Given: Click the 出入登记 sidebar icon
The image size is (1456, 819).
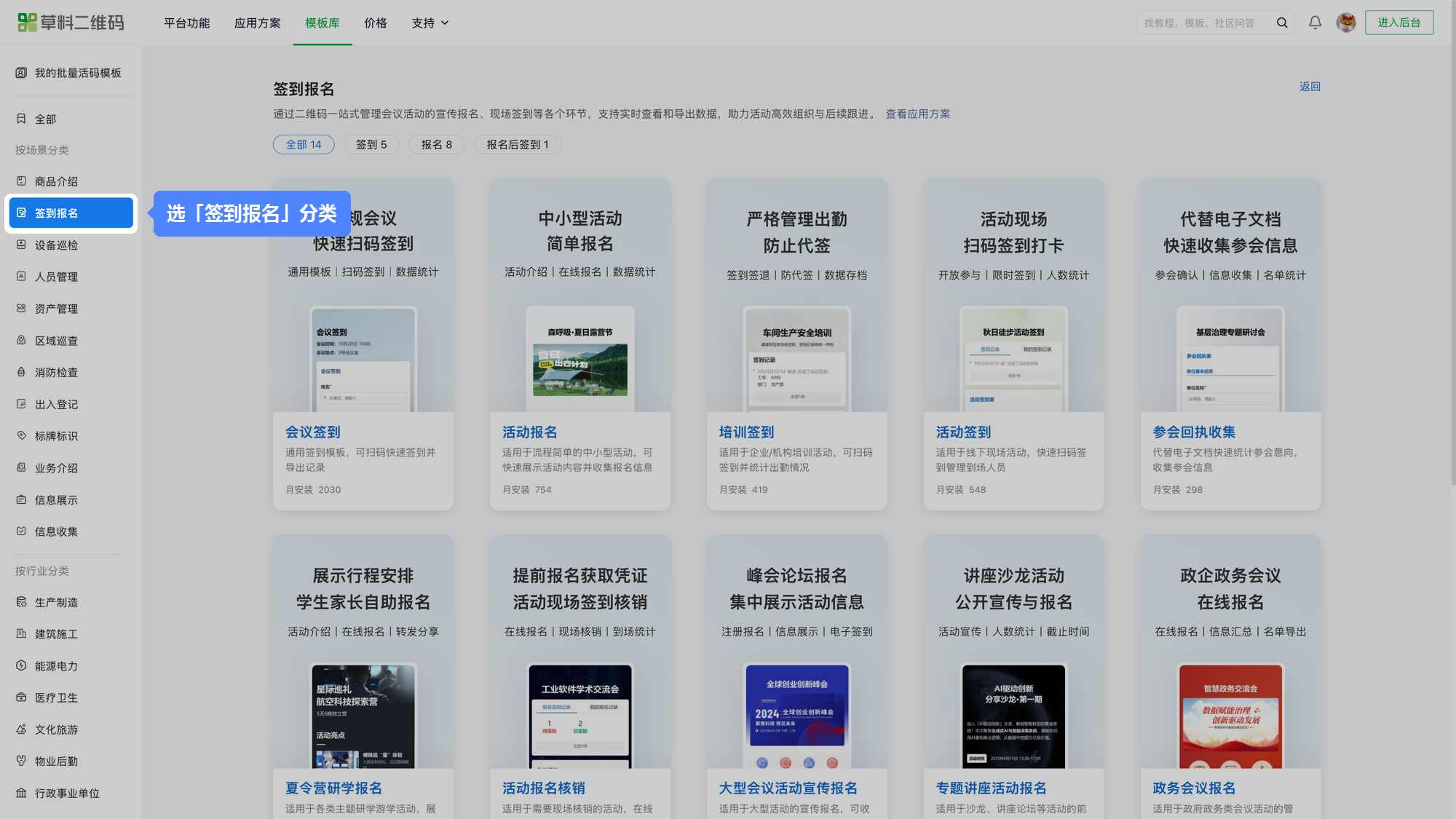Looking at the screenshot, I should click(21, 404).
